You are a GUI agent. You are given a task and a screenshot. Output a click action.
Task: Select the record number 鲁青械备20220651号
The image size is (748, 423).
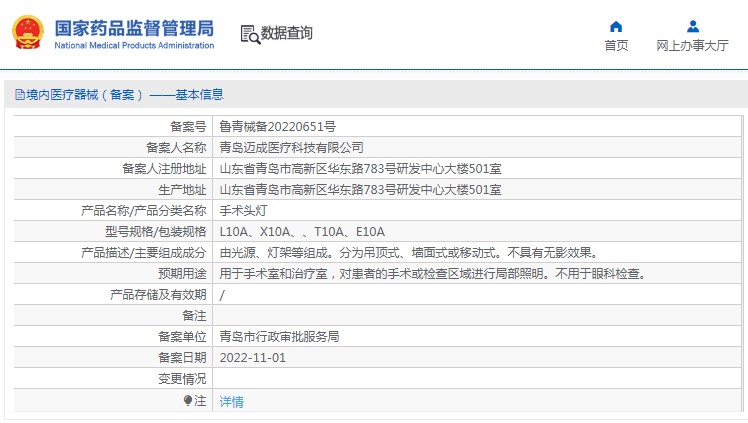tap(277, 126)
